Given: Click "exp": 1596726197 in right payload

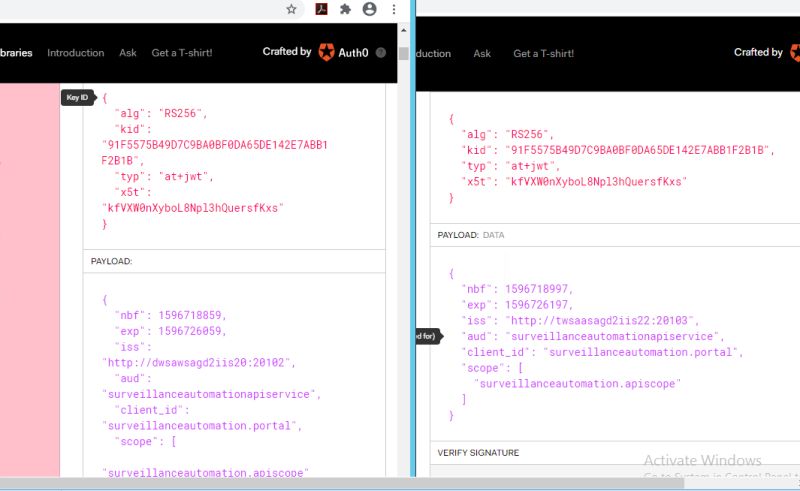Looking at the screenshot, I should [x=517, y=305].
